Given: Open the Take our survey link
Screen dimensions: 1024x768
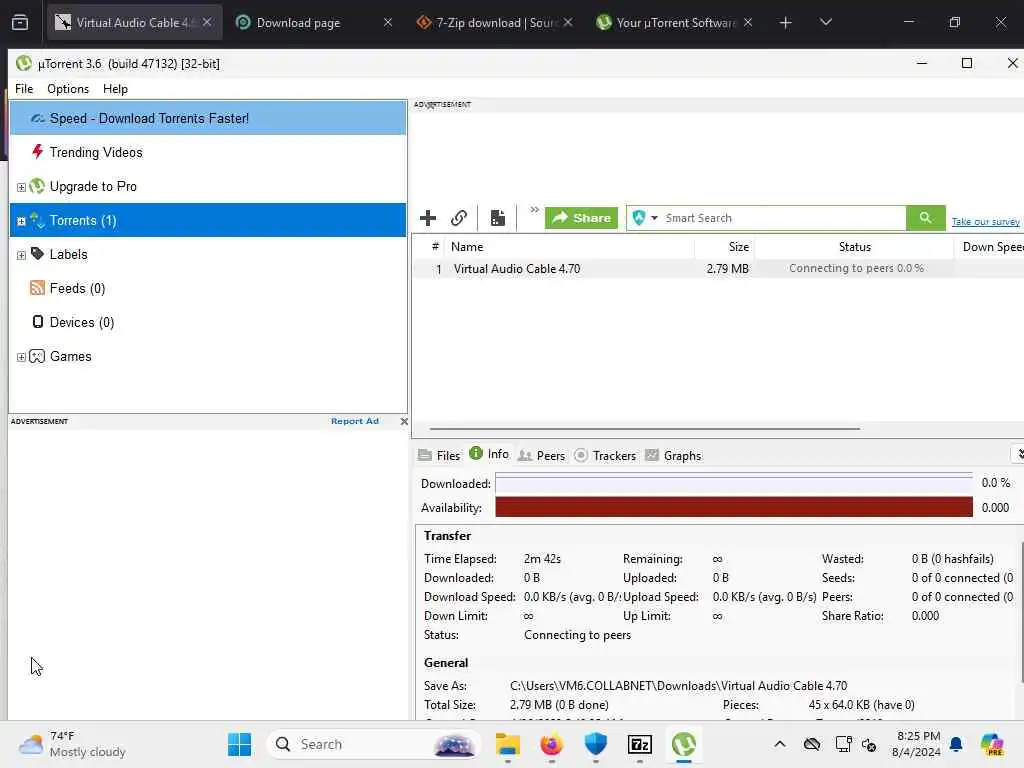Looking at the screenshot, I should coord(985,222).
